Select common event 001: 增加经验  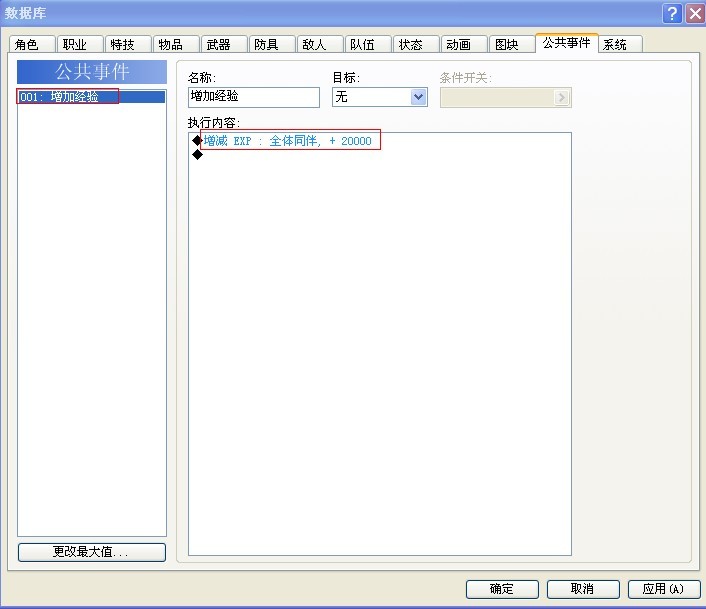92,97
